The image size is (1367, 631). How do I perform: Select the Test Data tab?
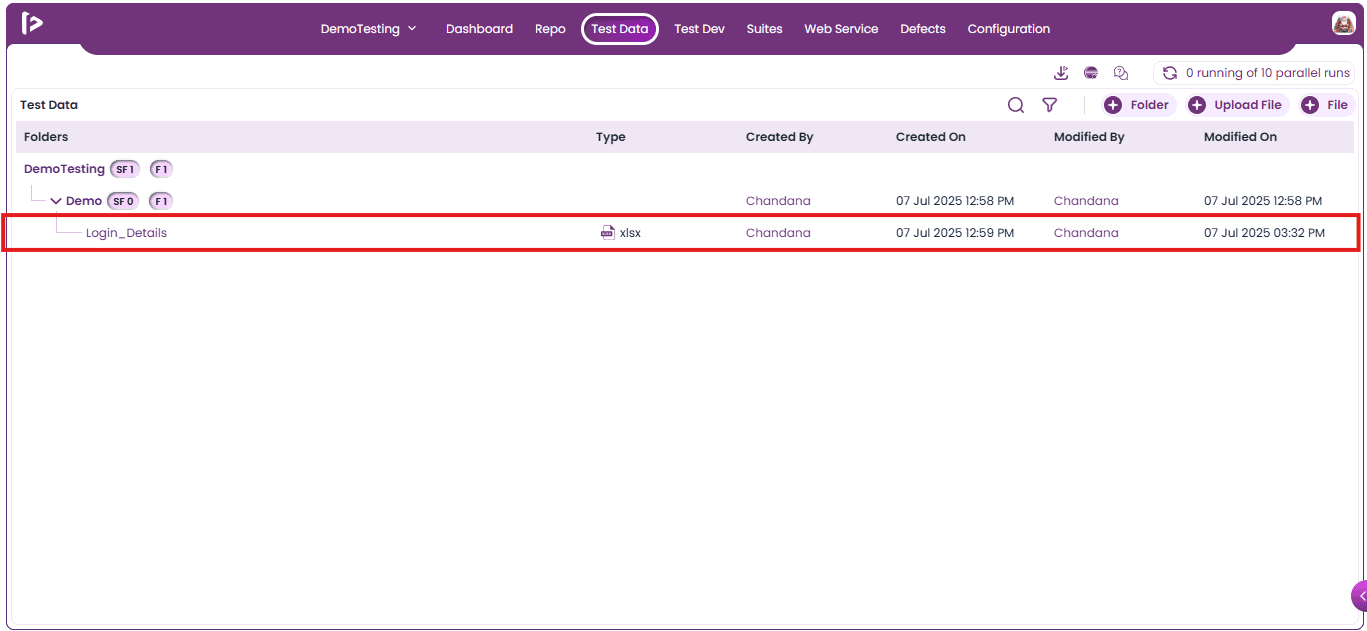pyautogui.click(x=620, y=29)
